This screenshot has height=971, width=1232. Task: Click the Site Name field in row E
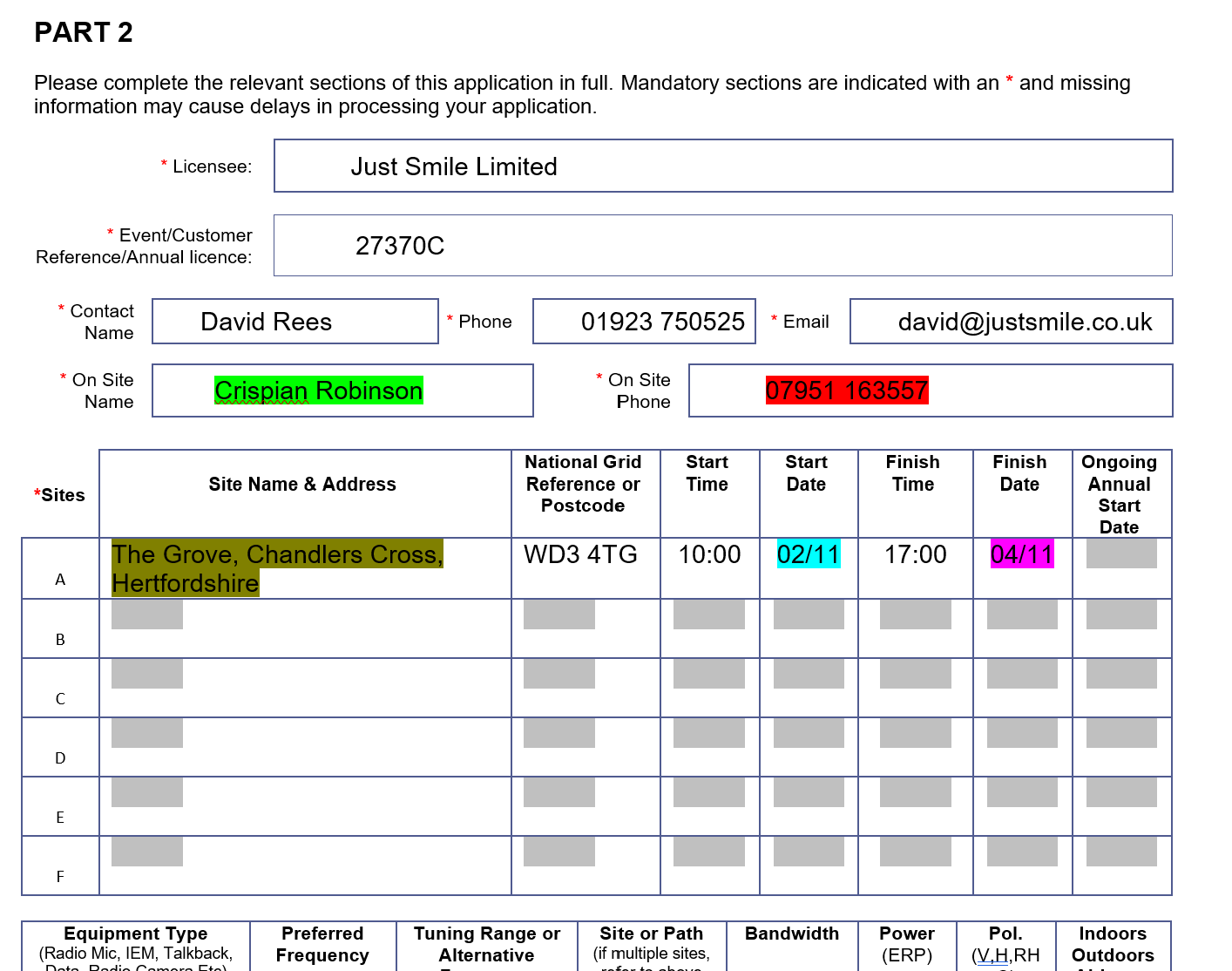[x=147, y=792]
